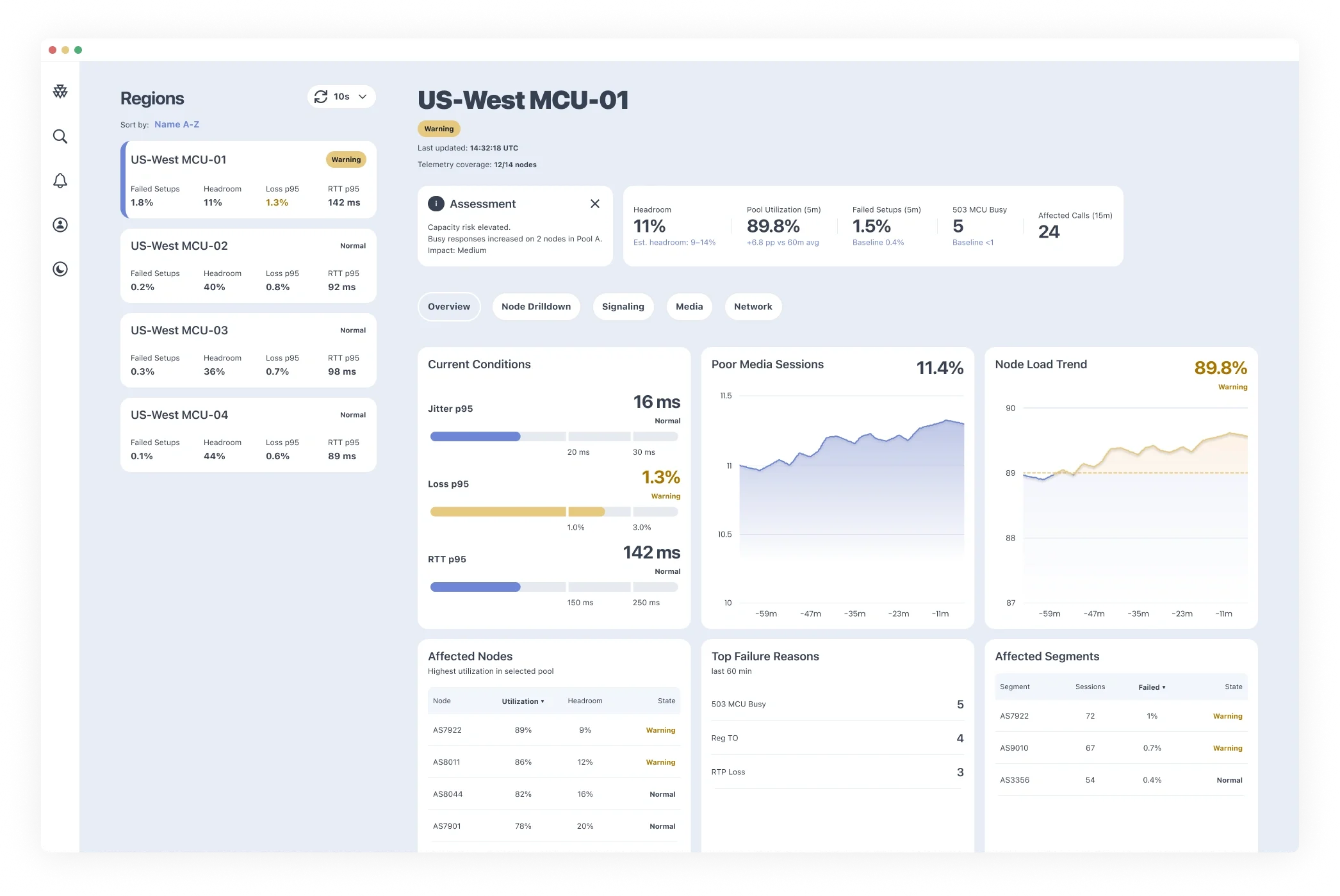Select the Network tab
This screenshot has width=1340, height=896.
coord(753,307)
